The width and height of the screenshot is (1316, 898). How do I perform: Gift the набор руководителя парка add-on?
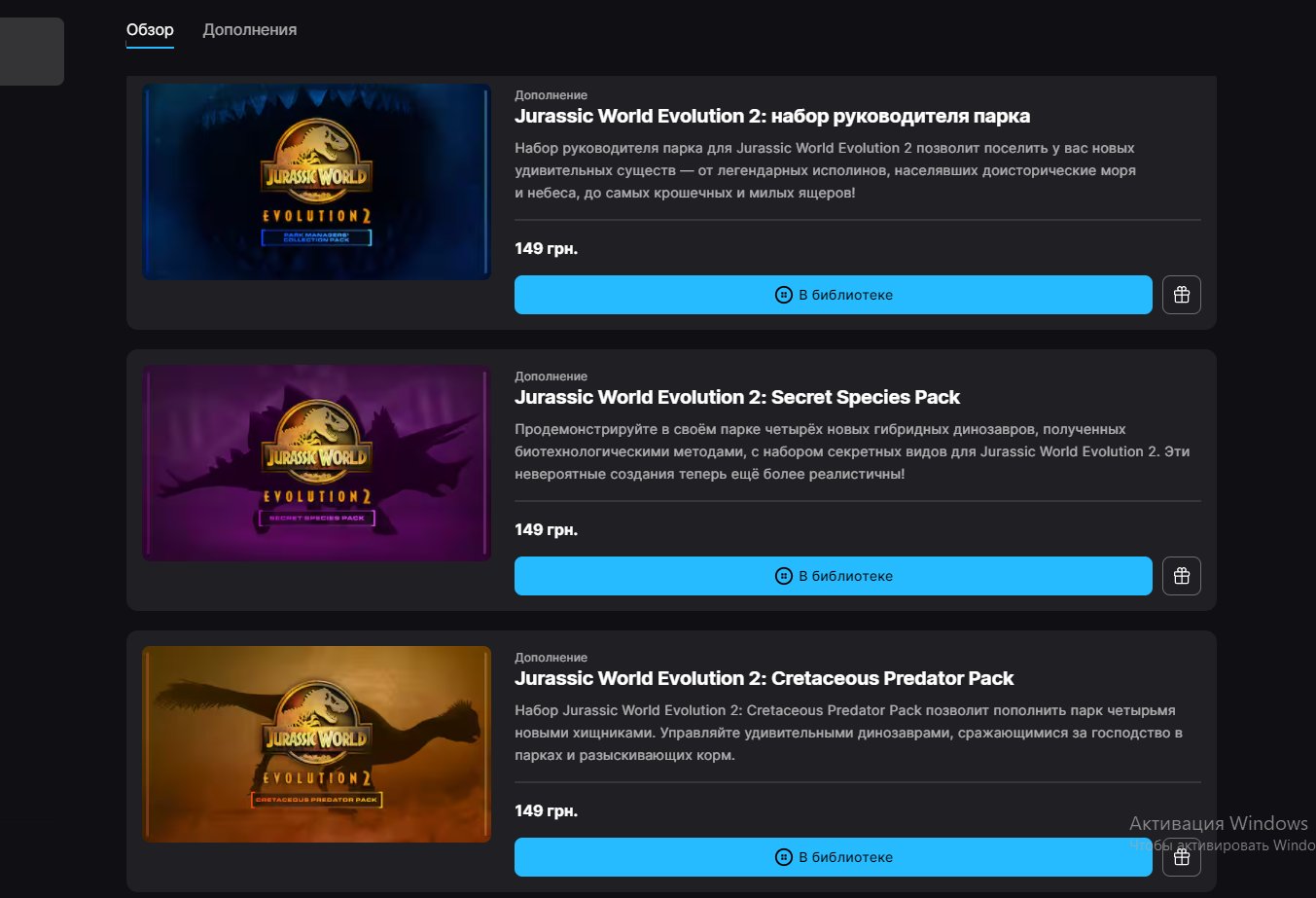(x=1182, y=295)
